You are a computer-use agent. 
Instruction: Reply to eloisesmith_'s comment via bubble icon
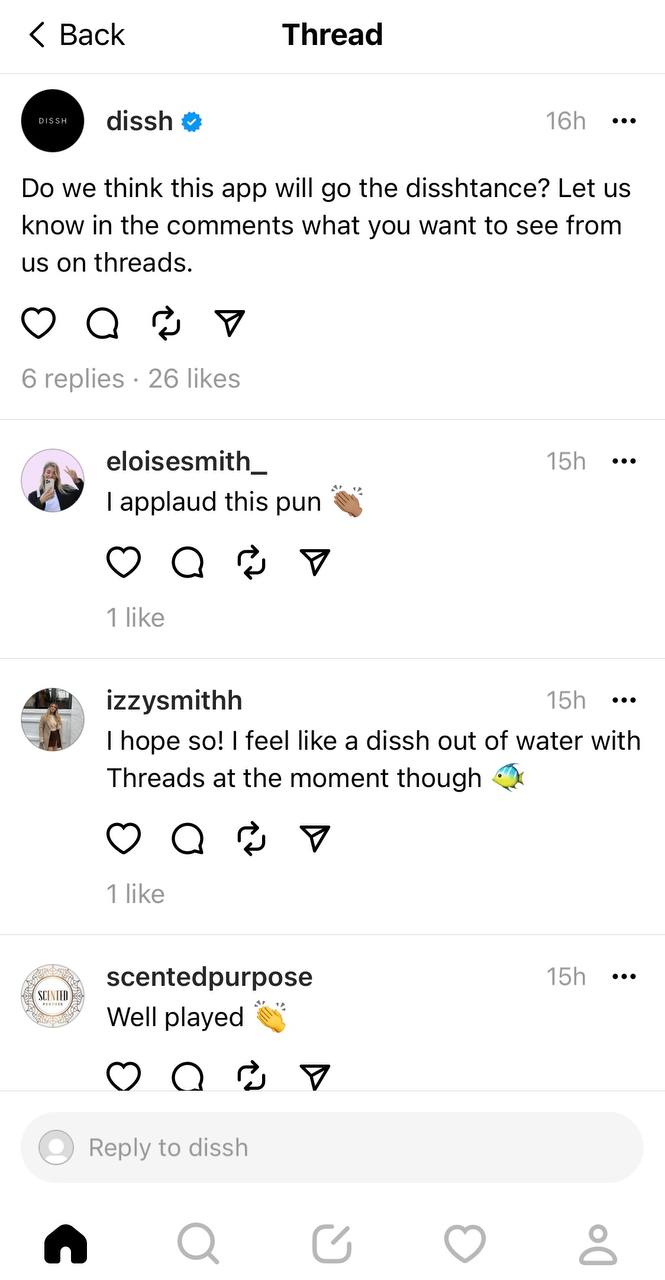click(187, 563)
